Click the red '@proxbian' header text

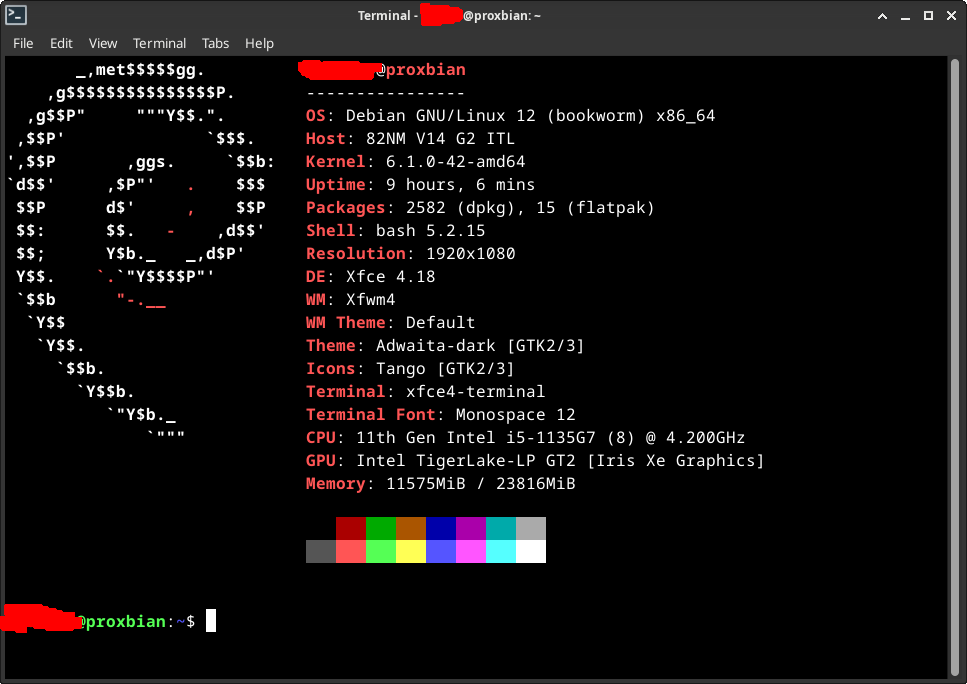click(421, 70)
